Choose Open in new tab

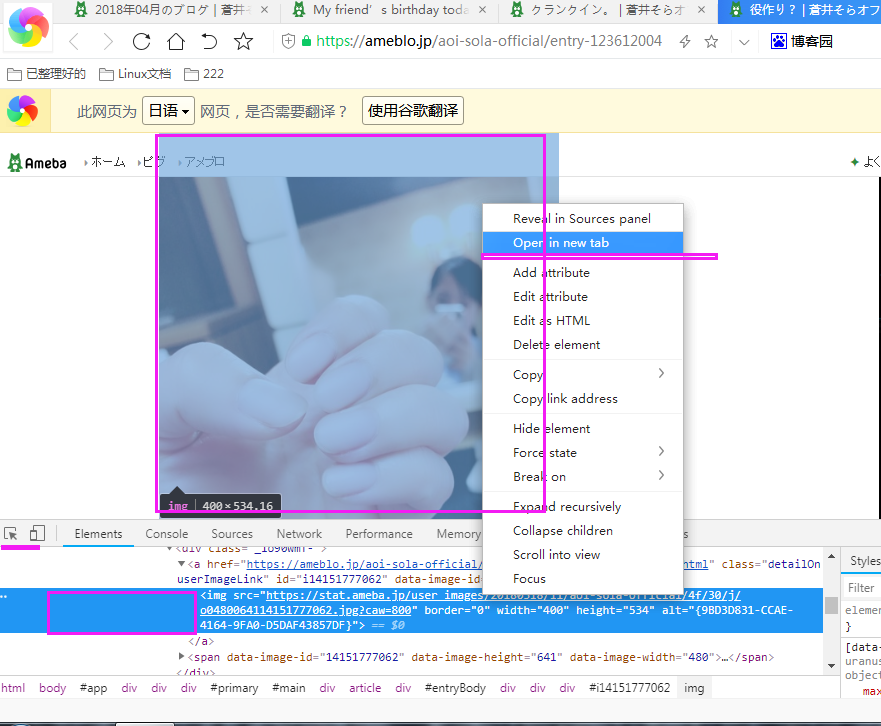click(582, 243)
